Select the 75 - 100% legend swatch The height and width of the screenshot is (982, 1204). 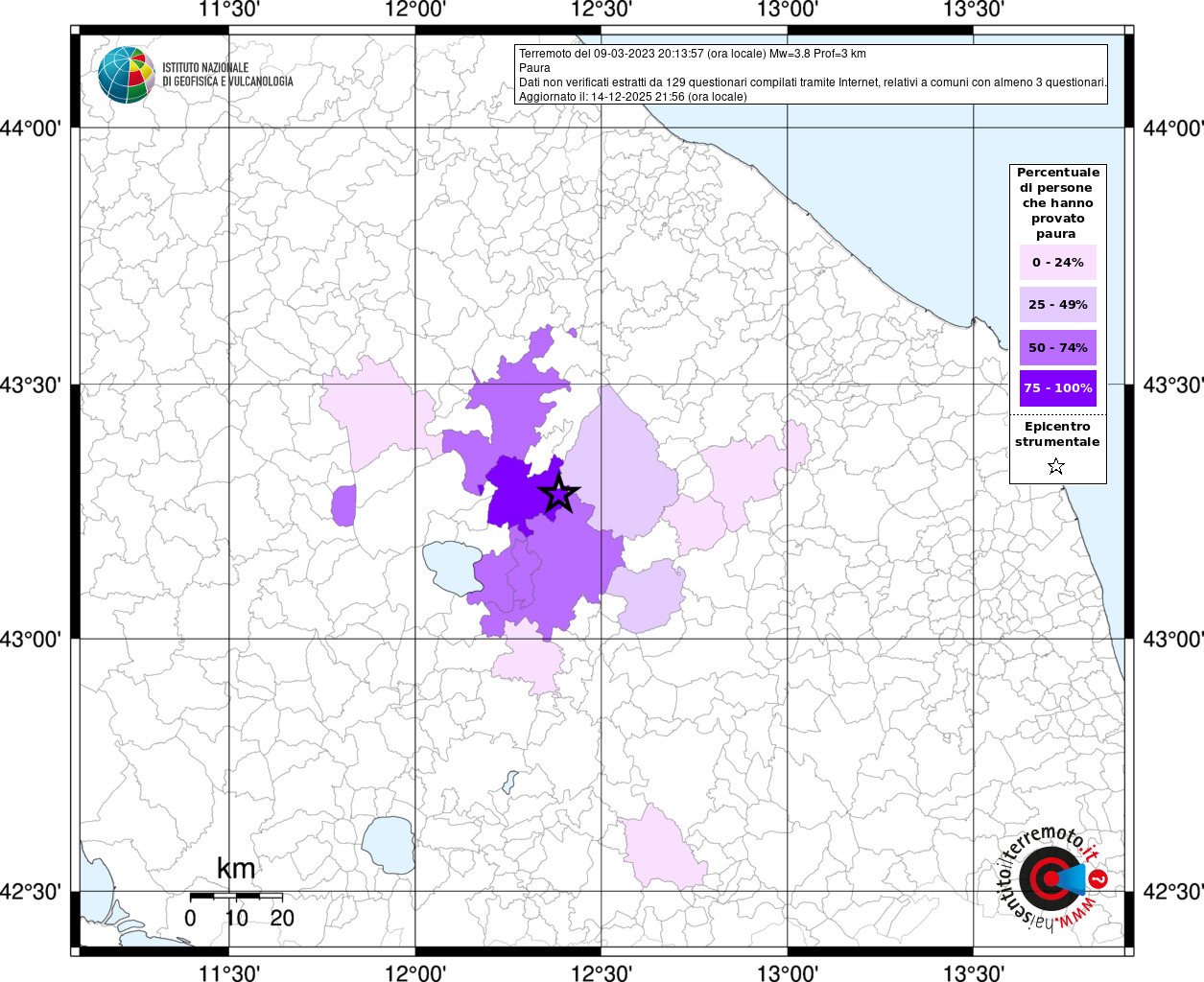point(1057,388)
